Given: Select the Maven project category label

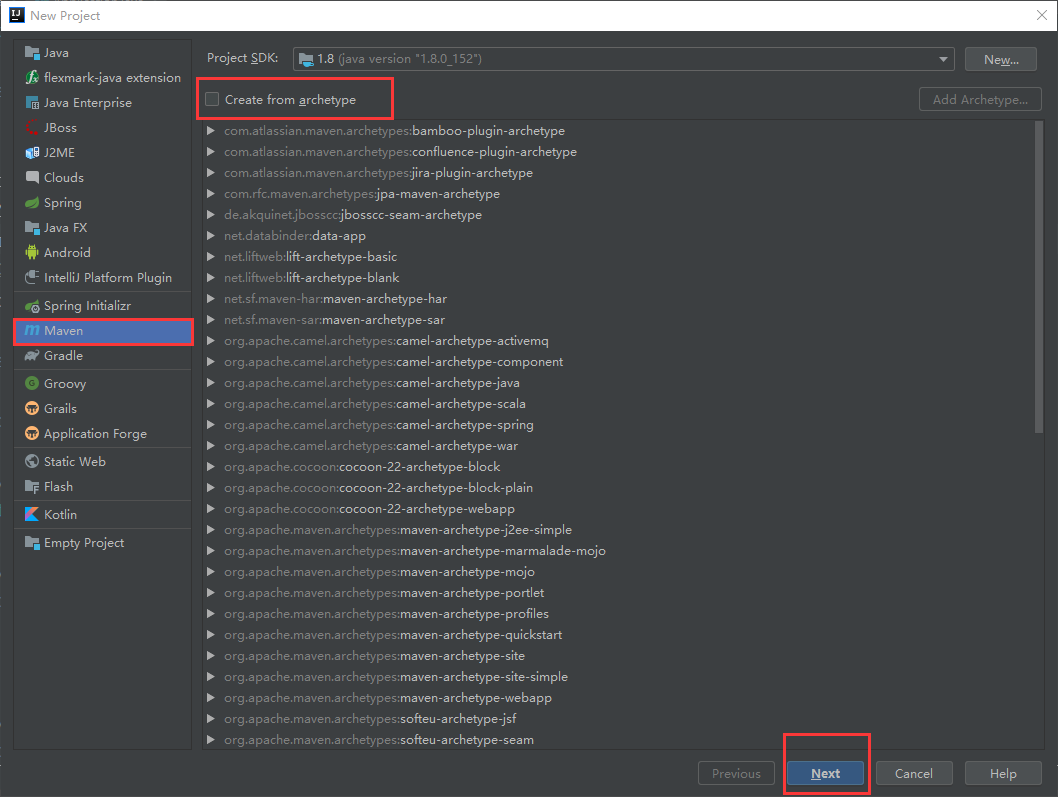Looking at the screenshot, I should click(63, 331).
